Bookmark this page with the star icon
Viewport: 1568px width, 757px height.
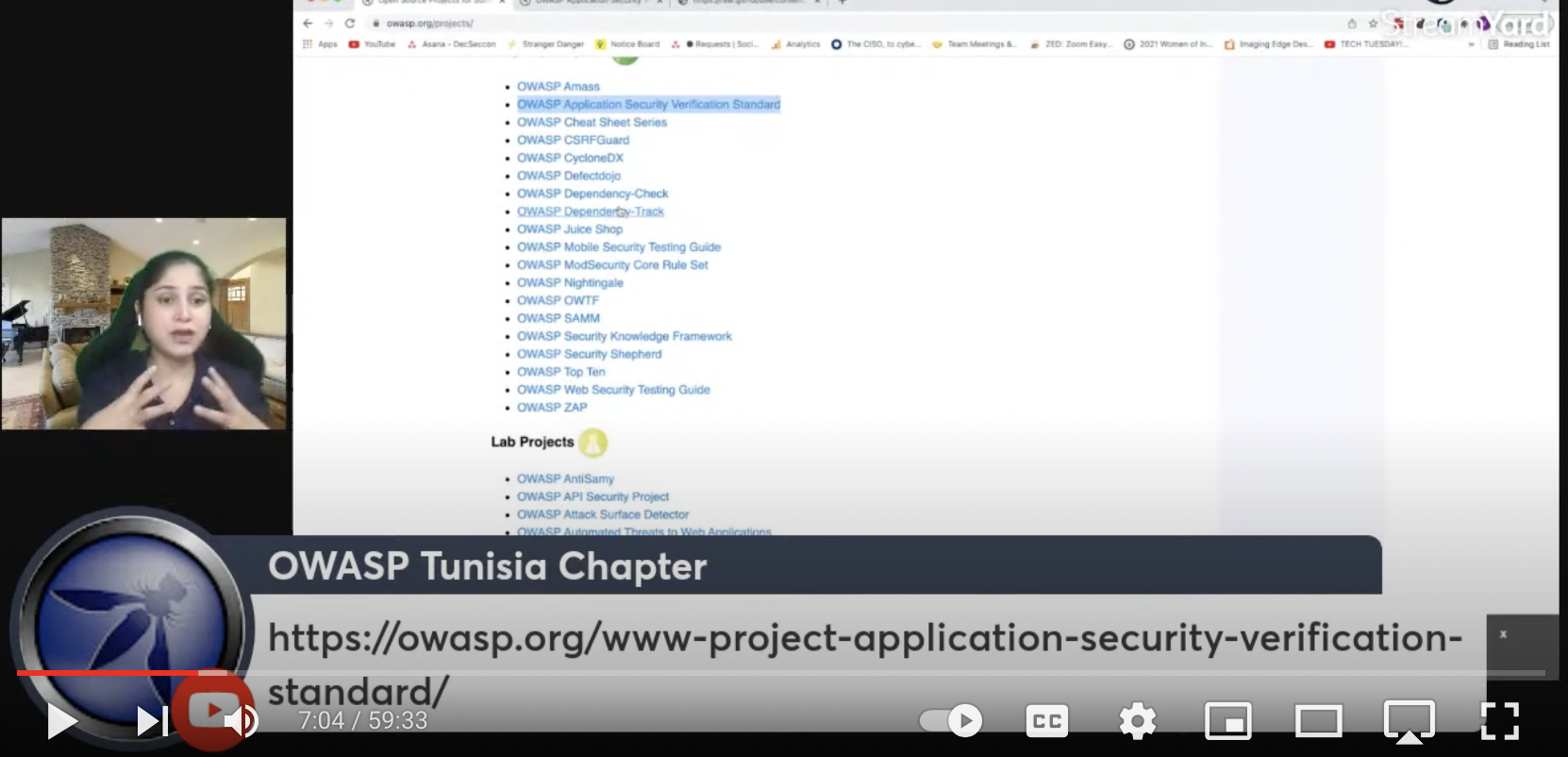(x=1373, y=24)
